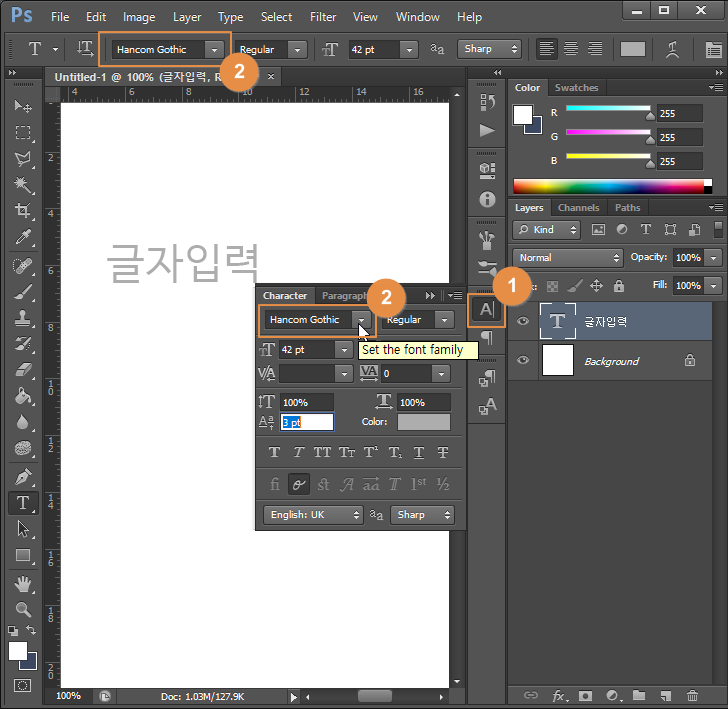Click the Character panel Color swatch

tap(424, 422)
